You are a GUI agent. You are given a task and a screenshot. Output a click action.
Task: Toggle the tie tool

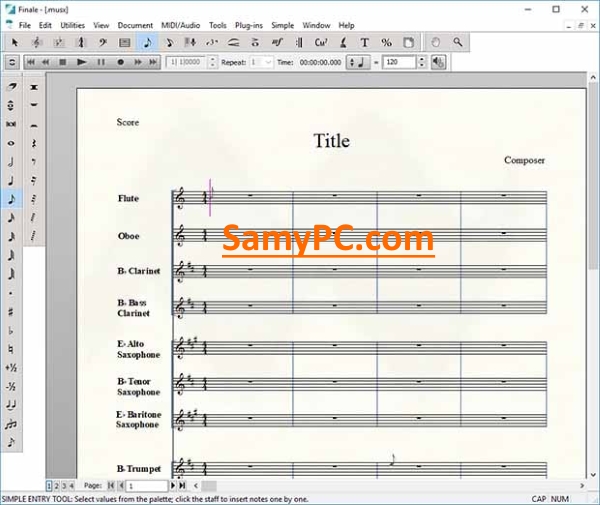click(x=11, y=405)
